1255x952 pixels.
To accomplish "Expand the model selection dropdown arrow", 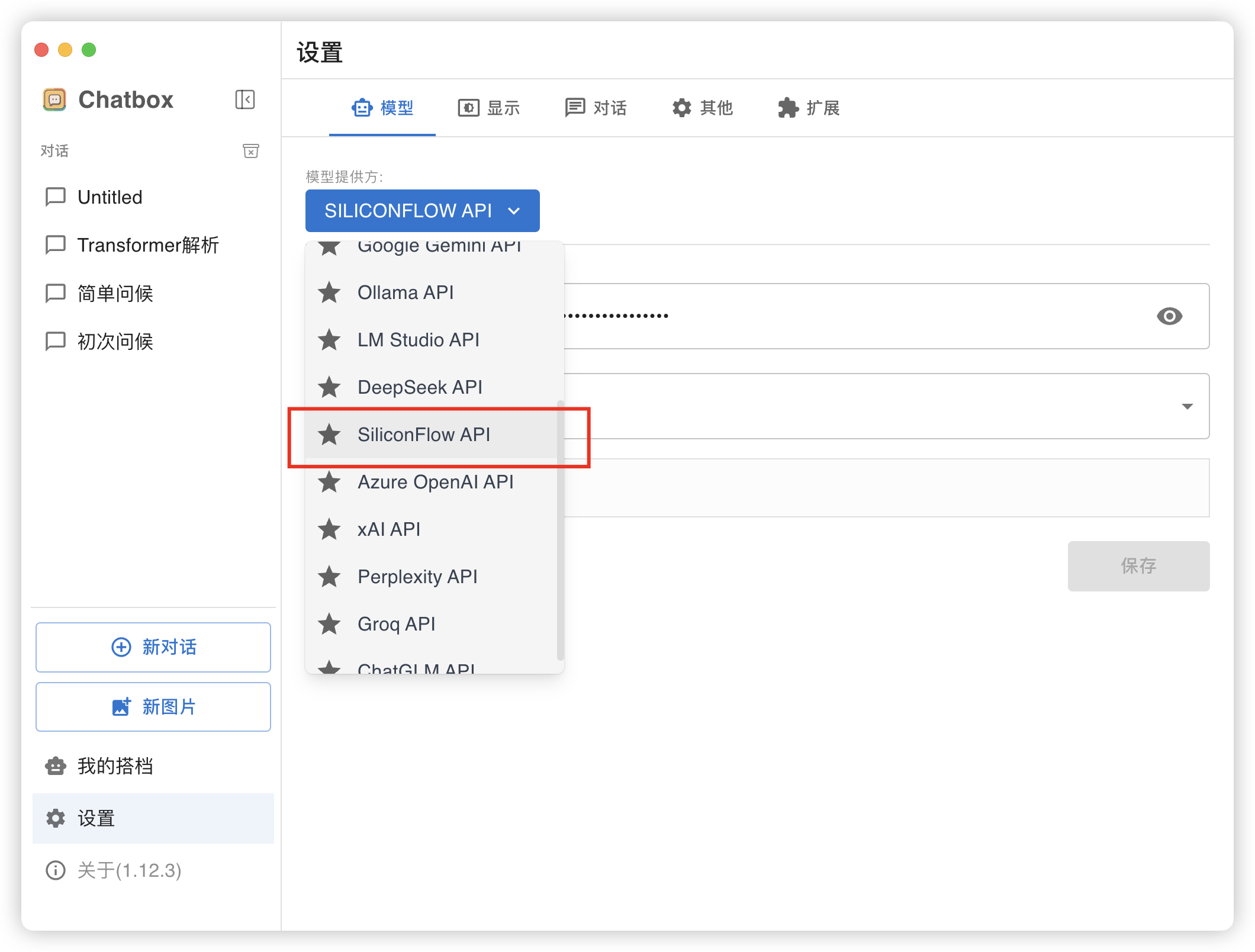I will click(1187, 406).
